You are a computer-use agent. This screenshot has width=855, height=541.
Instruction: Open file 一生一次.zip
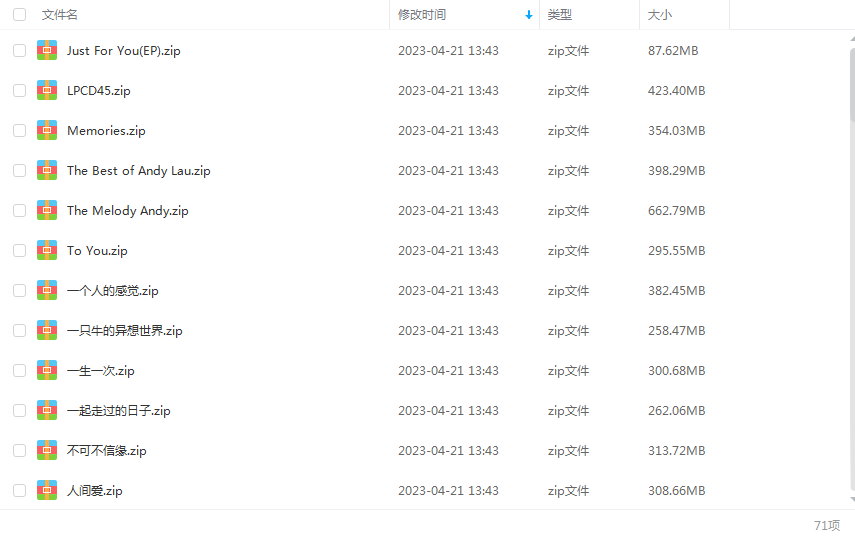point(101,371)
